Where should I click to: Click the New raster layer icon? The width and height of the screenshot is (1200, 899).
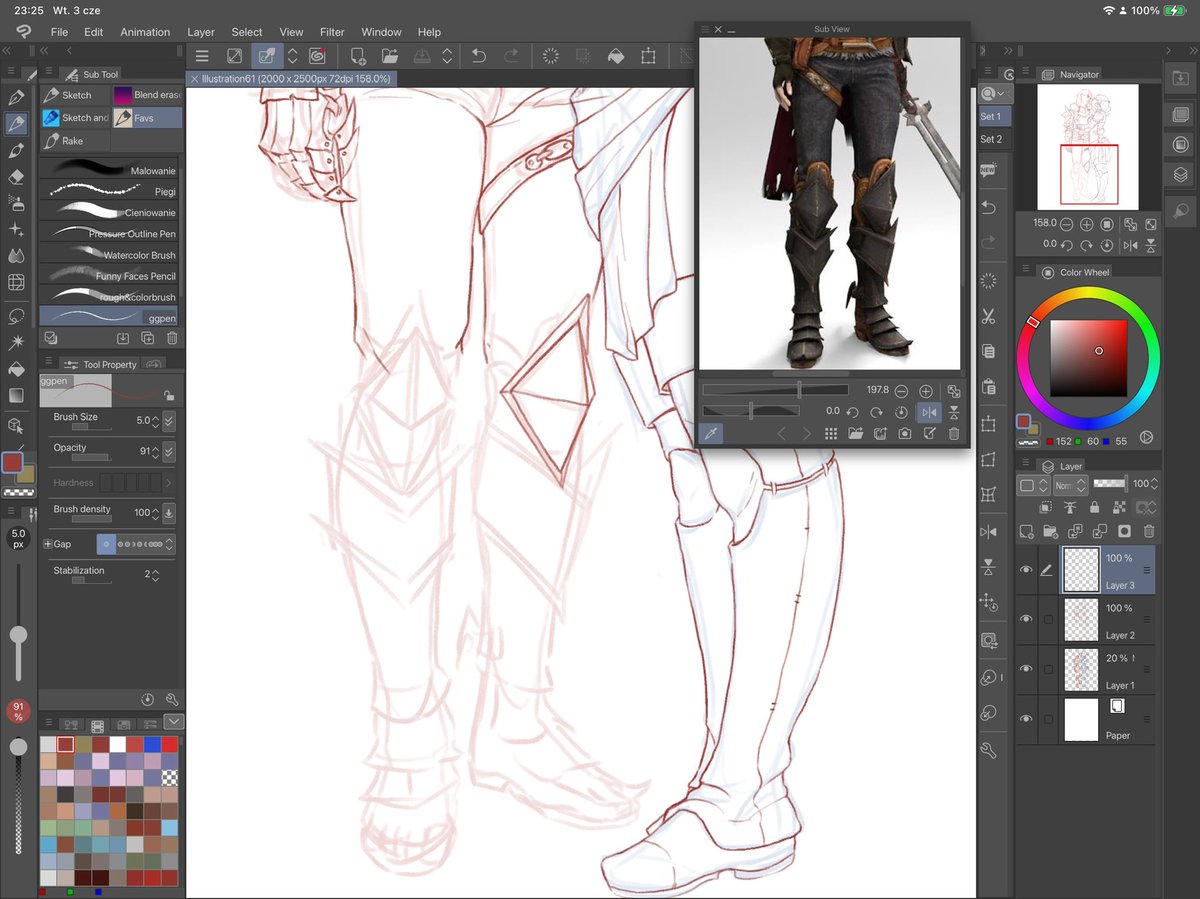(x=1026, y=531)
